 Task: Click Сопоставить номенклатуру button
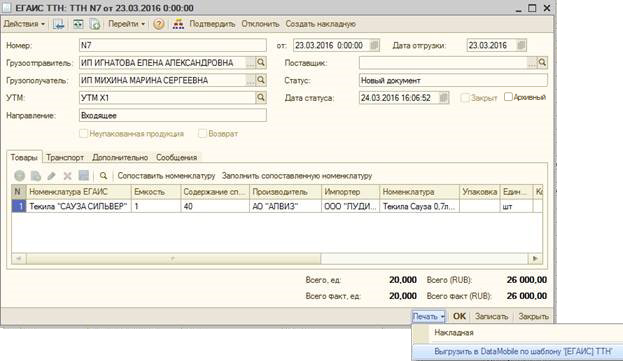(166, 176)
